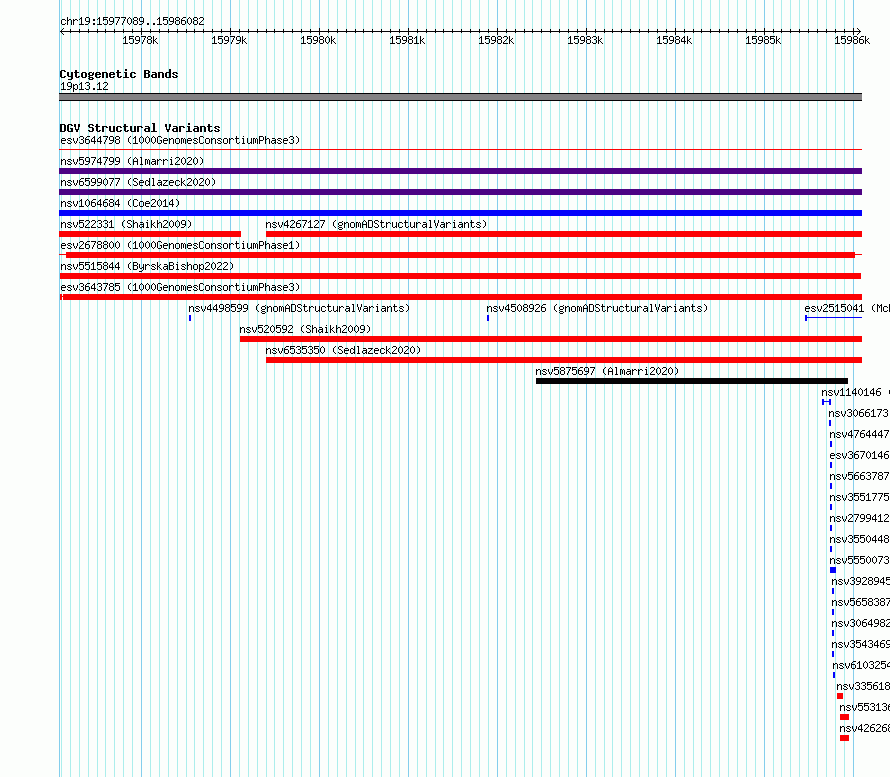Image resolution: width=890 pixels, height=777 pixels.
Task: Select the small blue bracket under nsv1140146
Action: [826, 402]
